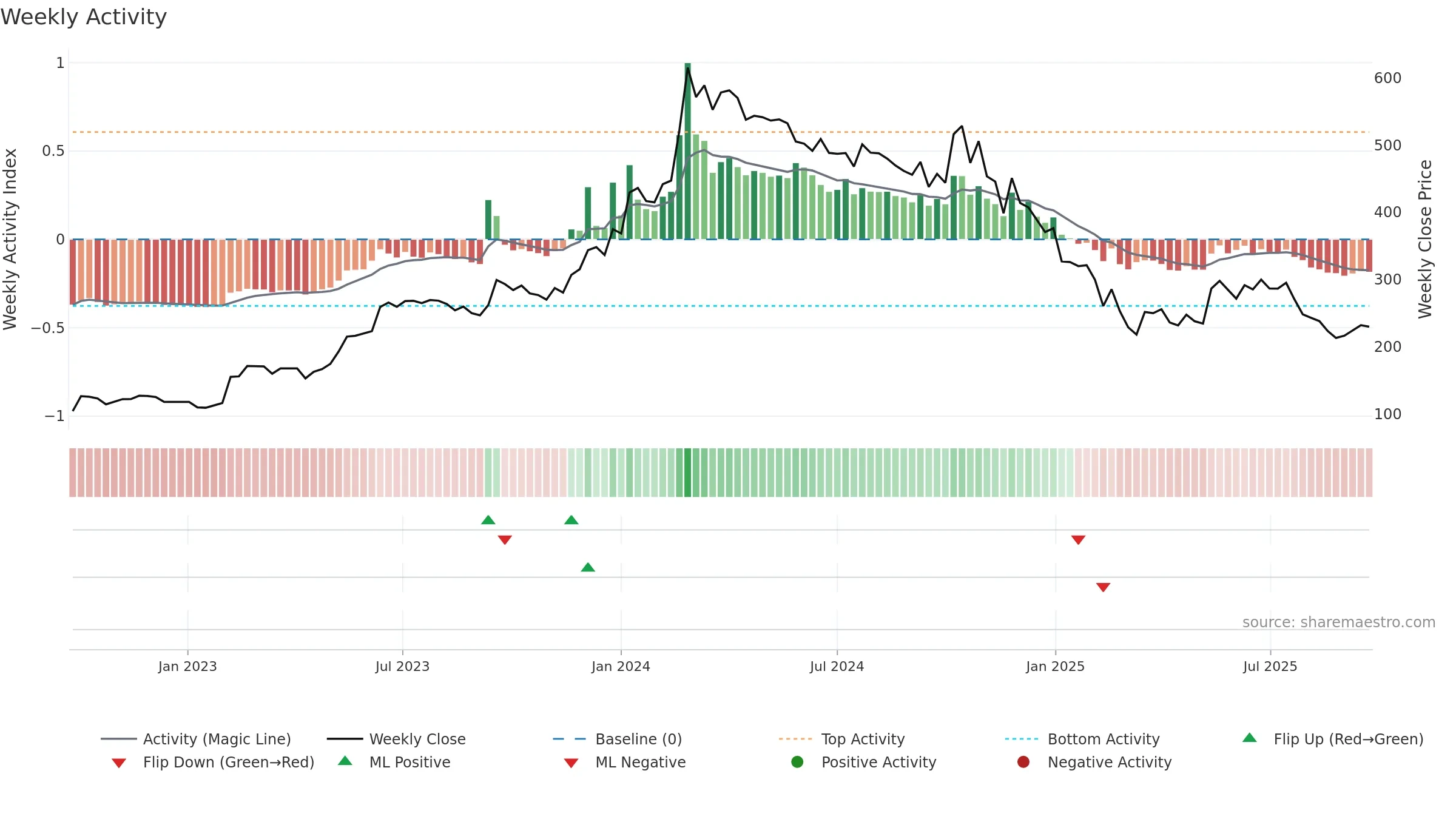This screenshot has width=1456, height=819.
Task: Click second green flip-up marker before Jan 2024
Action: (571, 520)
